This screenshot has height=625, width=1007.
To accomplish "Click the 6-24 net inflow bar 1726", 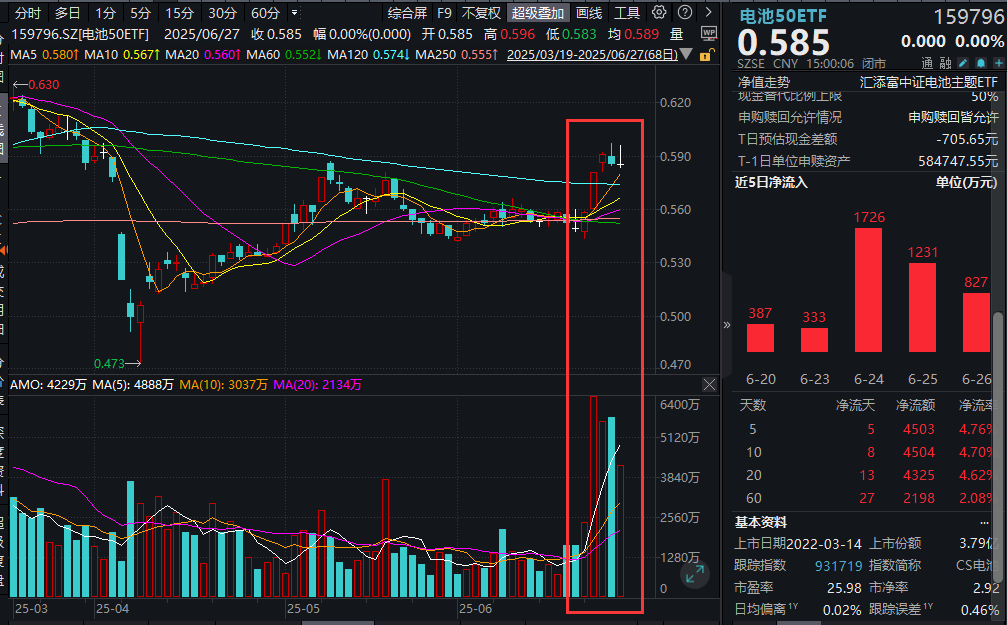I will pyautogui.click(x=869, y=290).
